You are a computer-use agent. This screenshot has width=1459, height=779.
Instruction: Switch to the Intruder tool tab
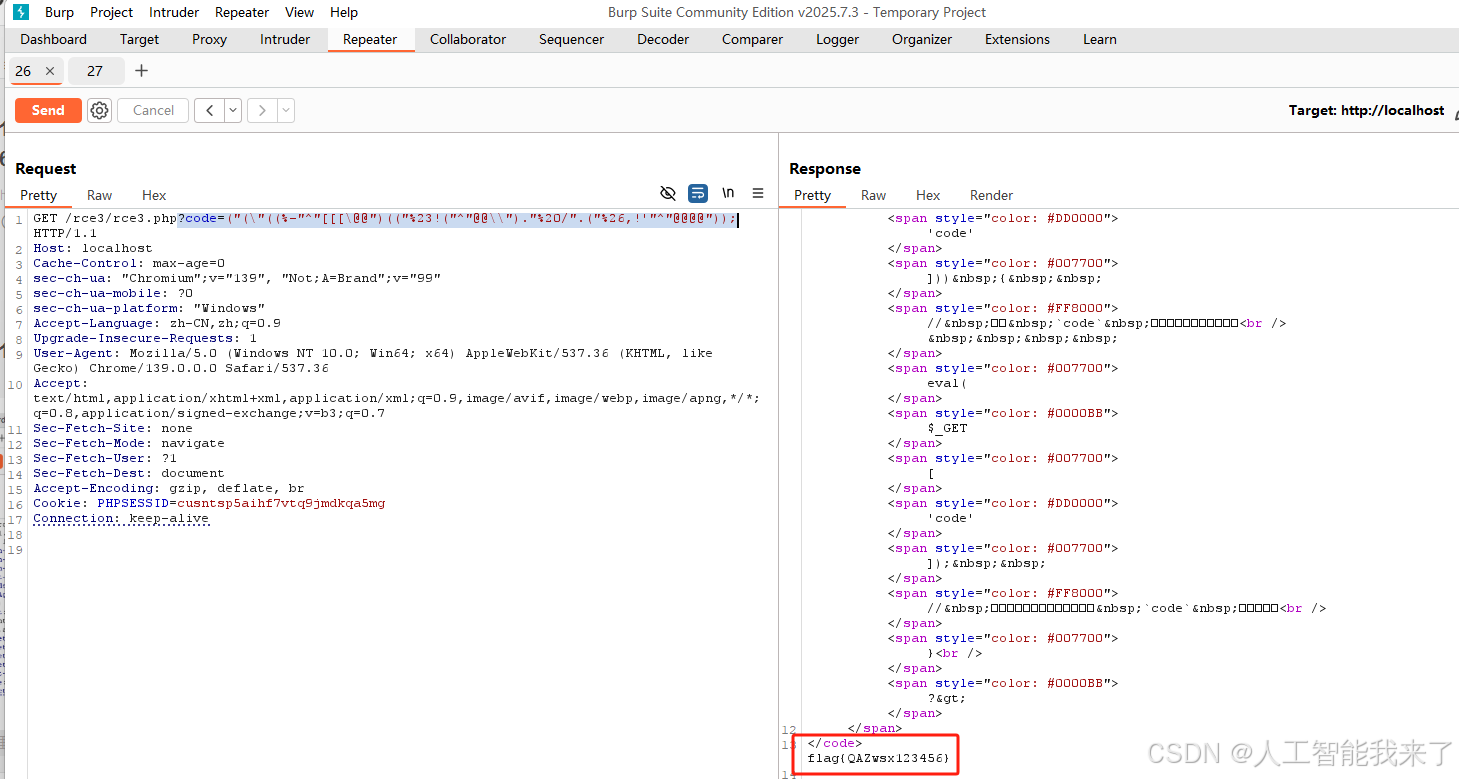285,40
